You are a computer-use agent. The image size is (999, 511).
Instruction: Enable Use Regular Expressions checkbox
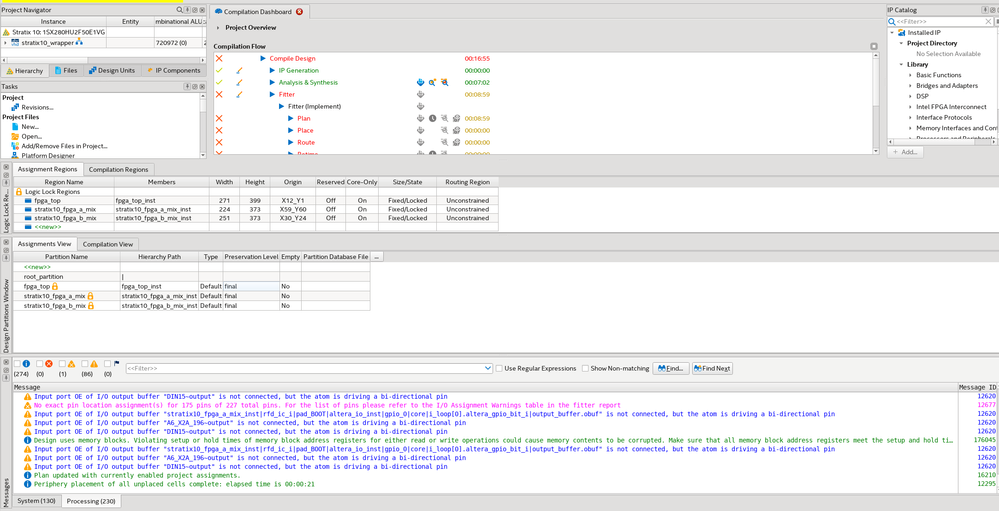[500, 368]
